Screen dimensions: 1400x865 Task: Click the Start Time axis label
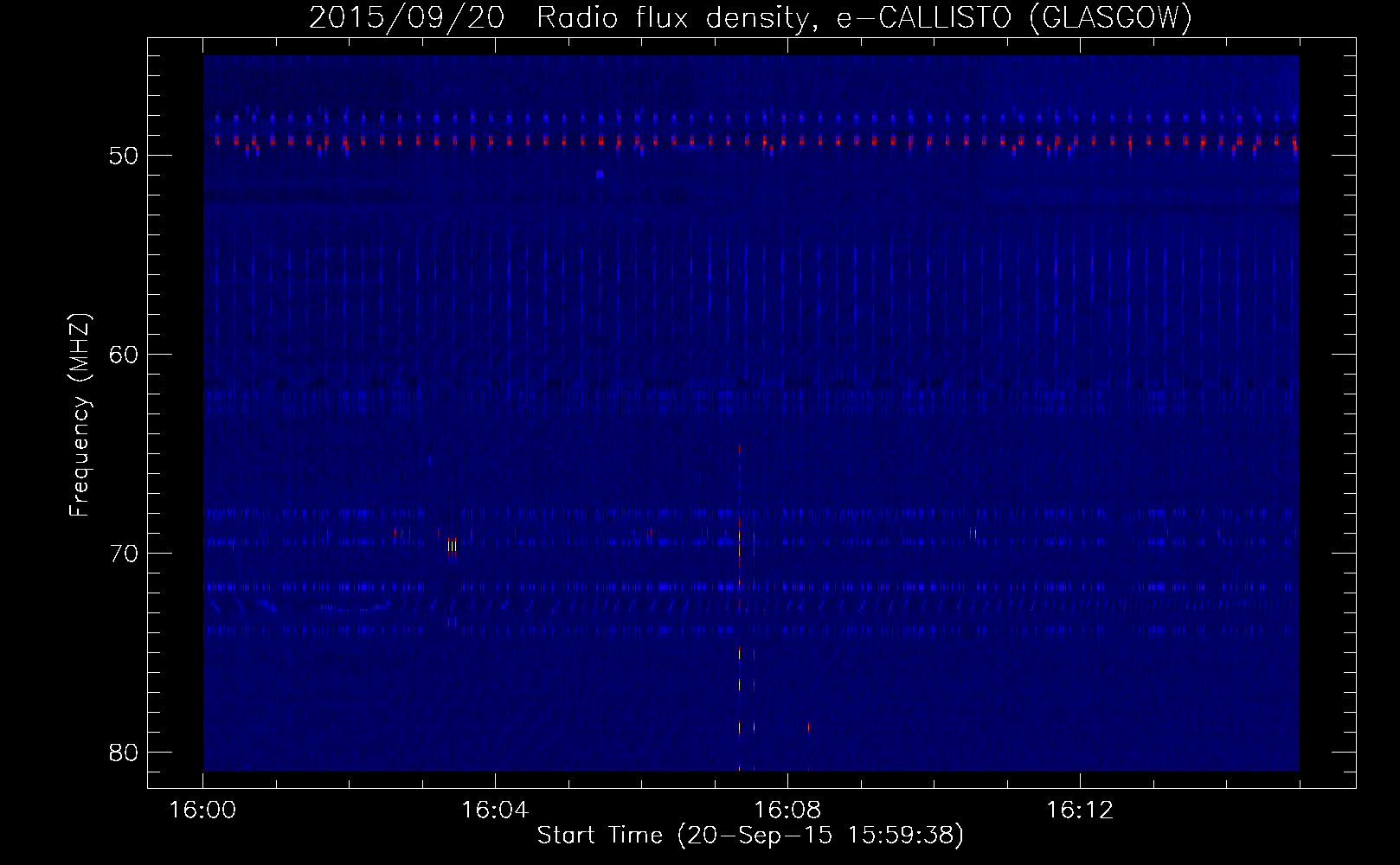(750, 835)
